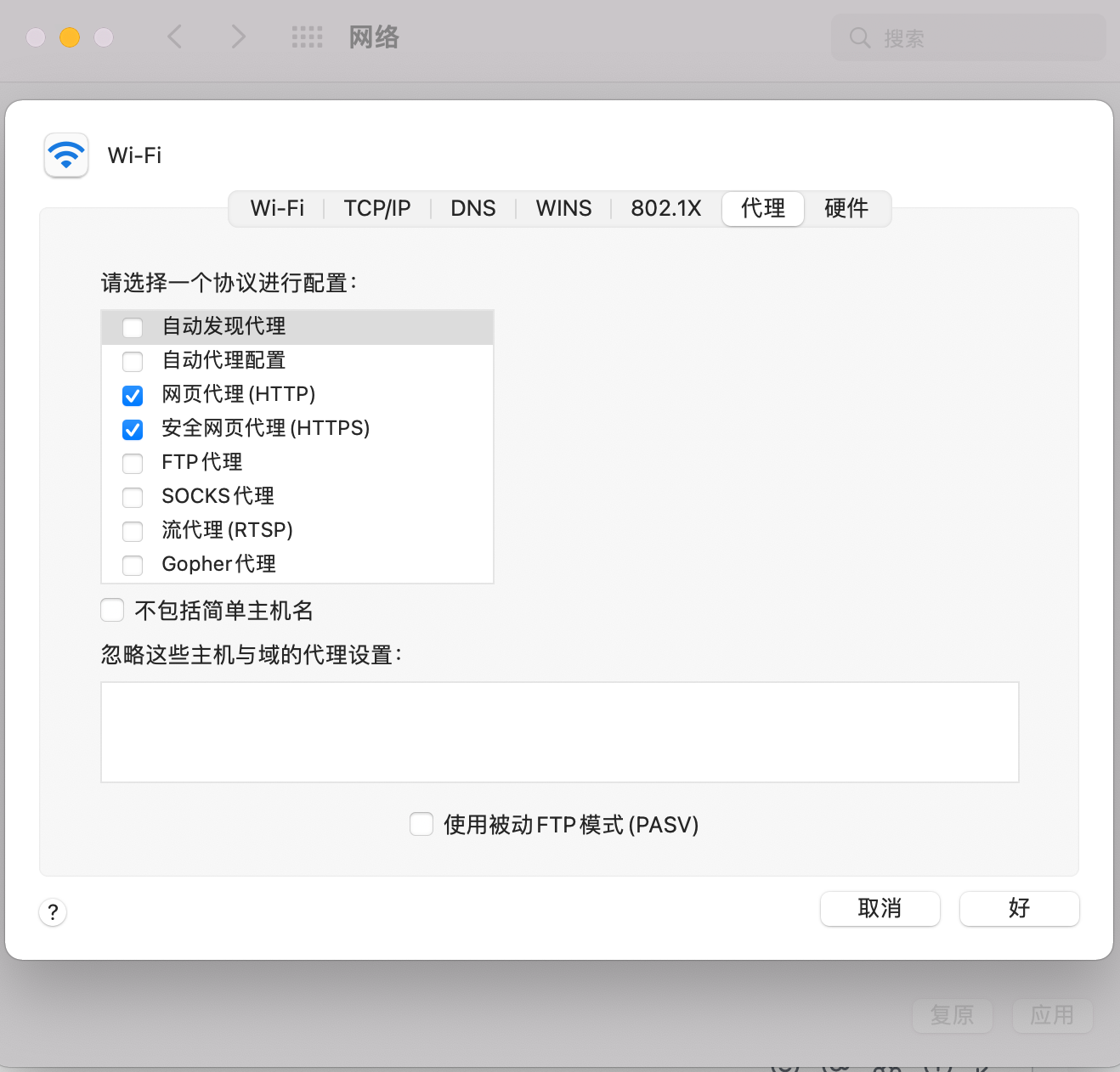
Task: Toggle 使用被动 FTP 模式 (PASV) checkbox
Action: click(x=421, y=824)
